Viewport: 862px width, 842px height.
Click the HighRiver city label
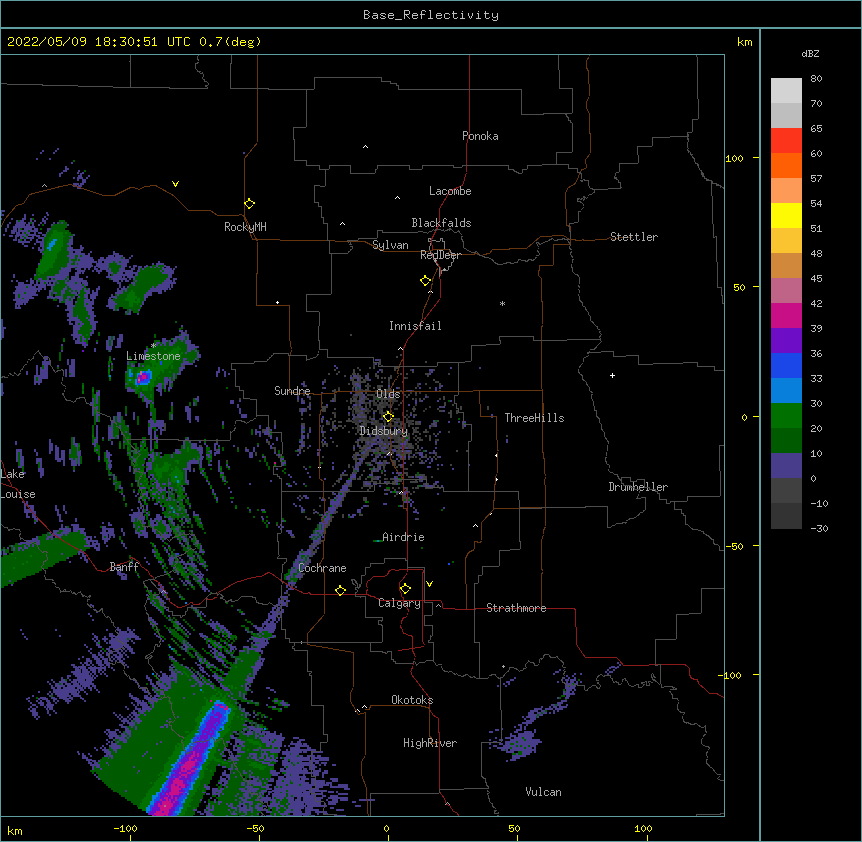[430, 743]
